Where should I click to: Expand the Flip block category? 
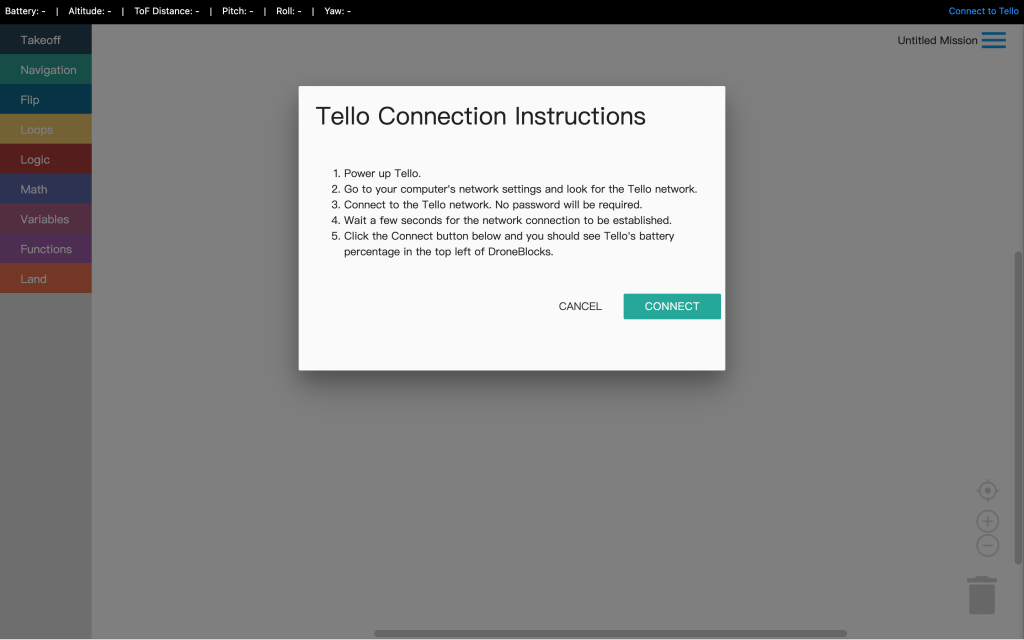point(30,100)
